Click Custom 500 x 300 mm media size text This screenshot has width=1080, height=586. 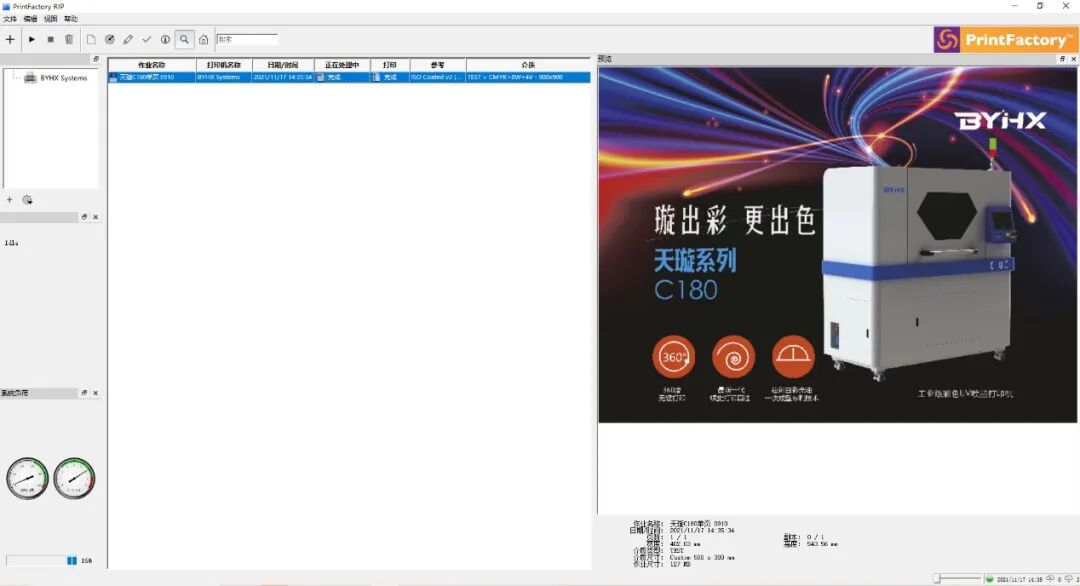coord(703,558)
